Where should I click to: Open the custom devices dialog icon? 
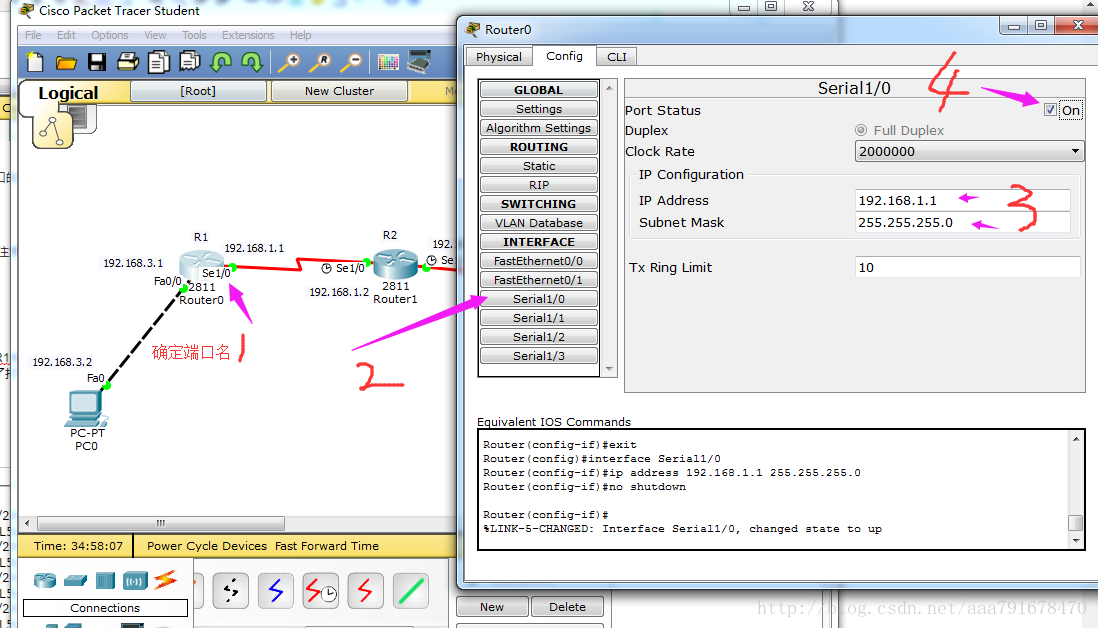(x=419, y=62)
